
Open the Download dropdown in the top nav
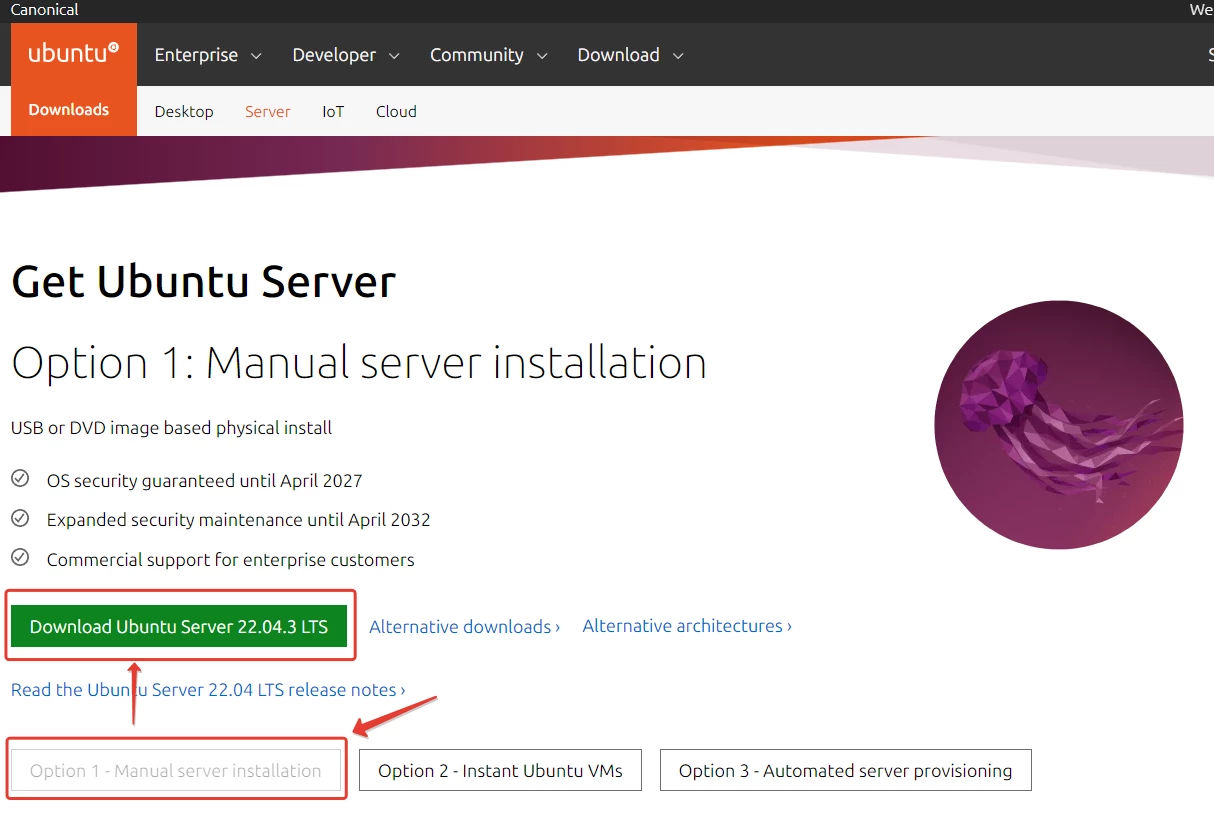(630, 55)
